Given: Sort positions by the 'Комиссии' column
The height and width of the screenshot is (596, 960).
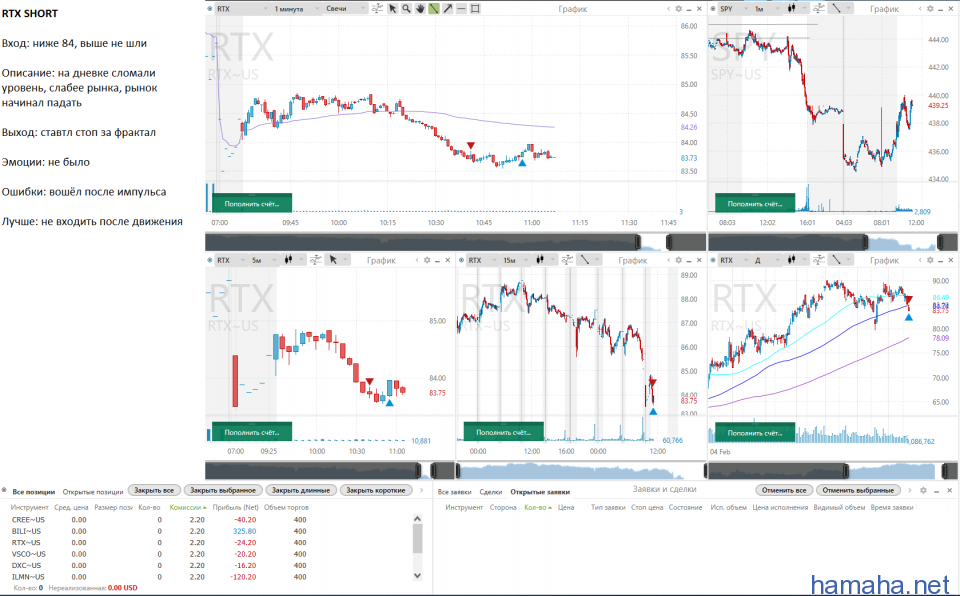Looking at the screenshot, I should 186,508.
